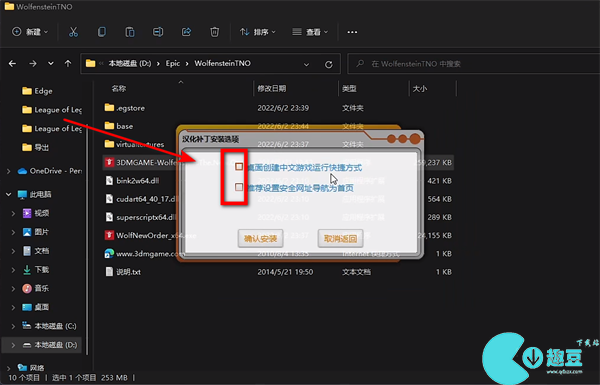The image size is (600, 385).
Task: Click the search WolfensteinTNO input field
Action: (x=474, y=64)
